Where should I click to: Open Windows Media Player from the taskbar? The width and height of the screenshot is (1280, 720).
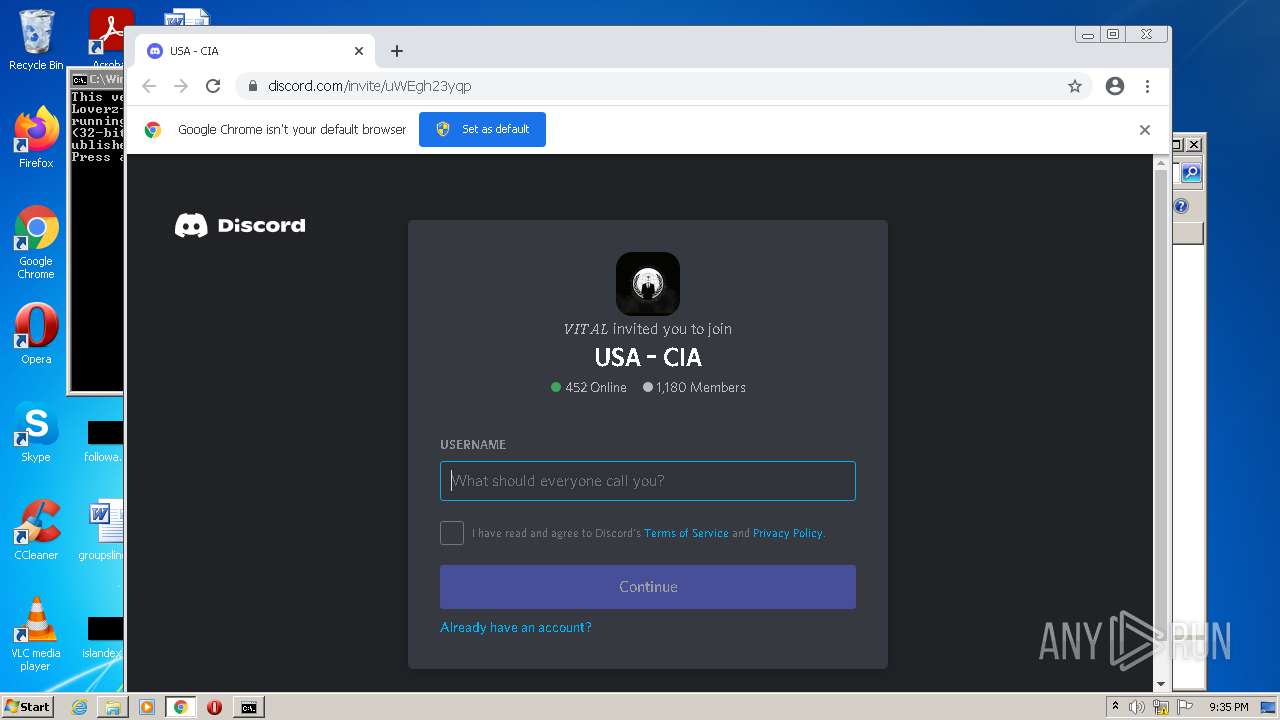[x=147, y=707]
